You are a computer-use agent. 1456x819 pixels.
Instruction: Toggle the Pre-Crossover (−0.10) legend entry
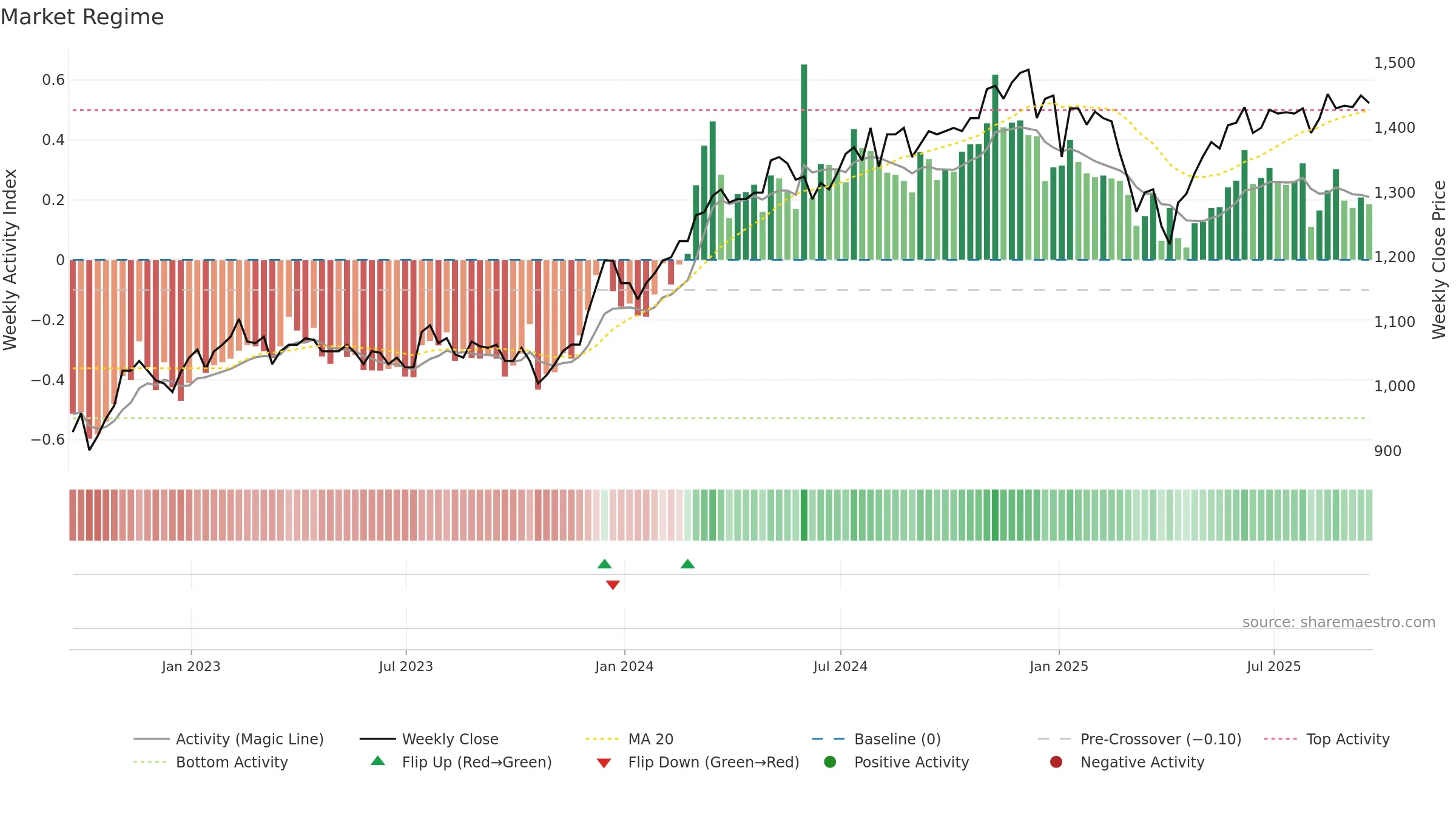point(1139,739)
